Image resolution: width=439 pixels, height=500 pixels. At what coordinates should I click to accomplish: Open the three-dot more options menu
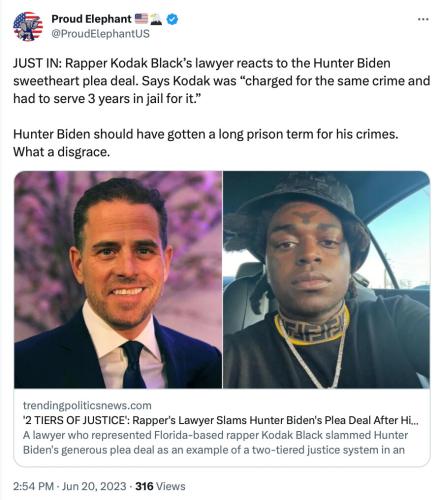[423, 19]
